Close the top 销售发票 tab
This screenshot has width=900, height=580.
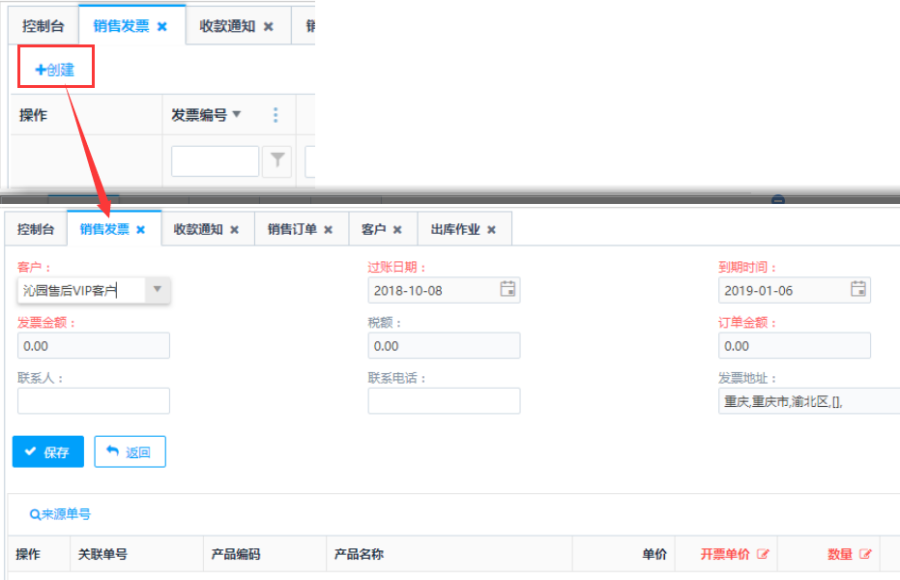[x=163, y=27]
